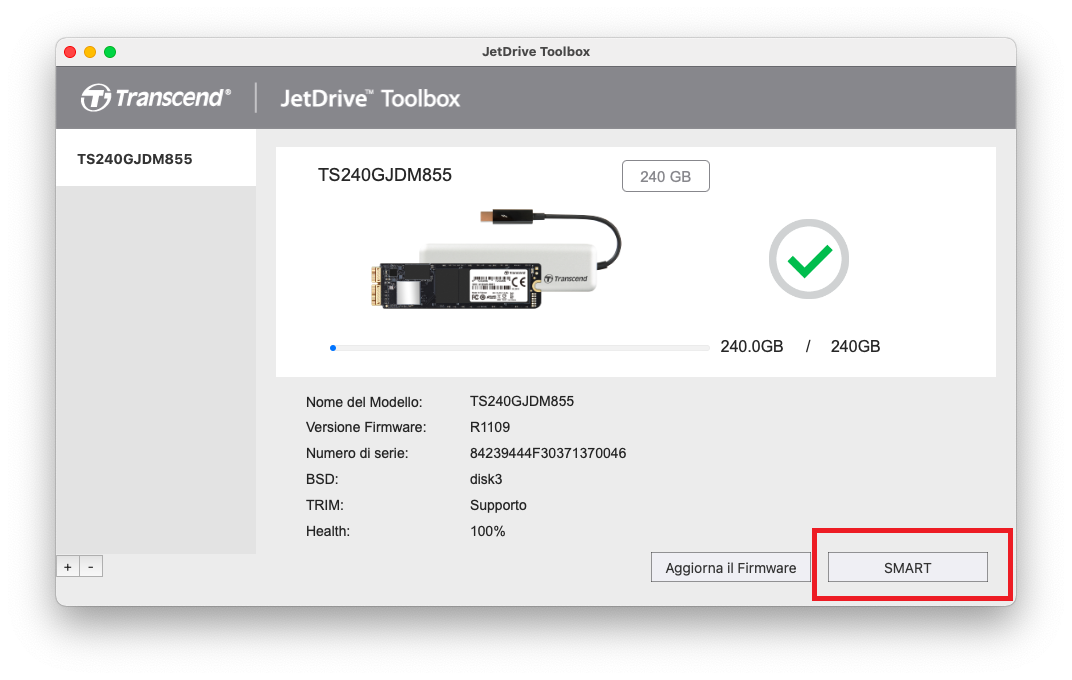This screenshot has width=1072, height=680.
Task: Remove drive with the minus button
Action: click(91, 567)
